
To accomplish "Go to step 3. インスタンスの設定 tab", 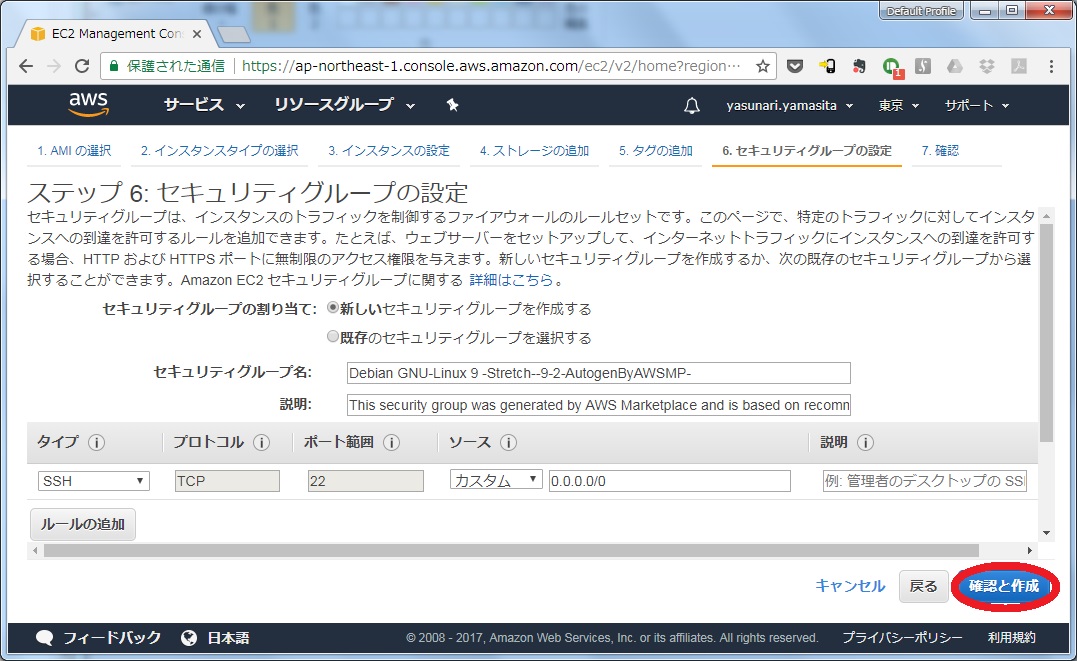I will [x=389, y=150].
